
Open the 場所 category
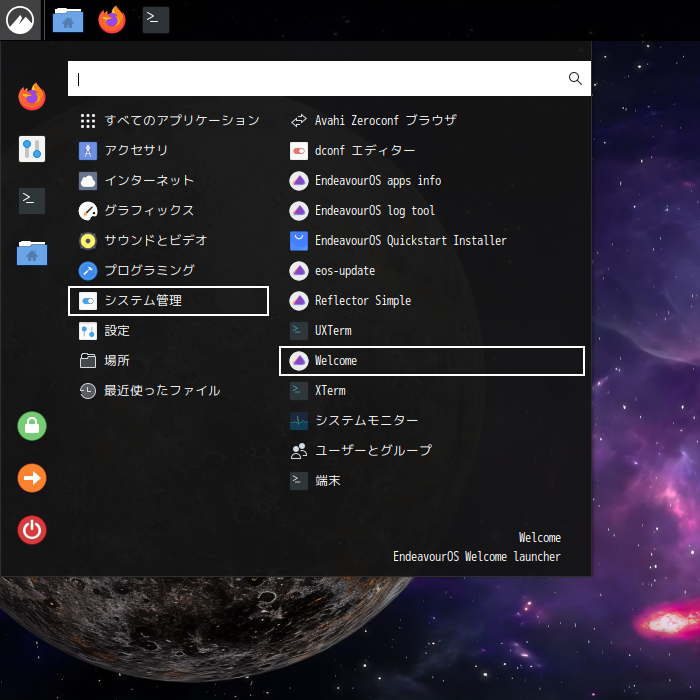point(168,361)
